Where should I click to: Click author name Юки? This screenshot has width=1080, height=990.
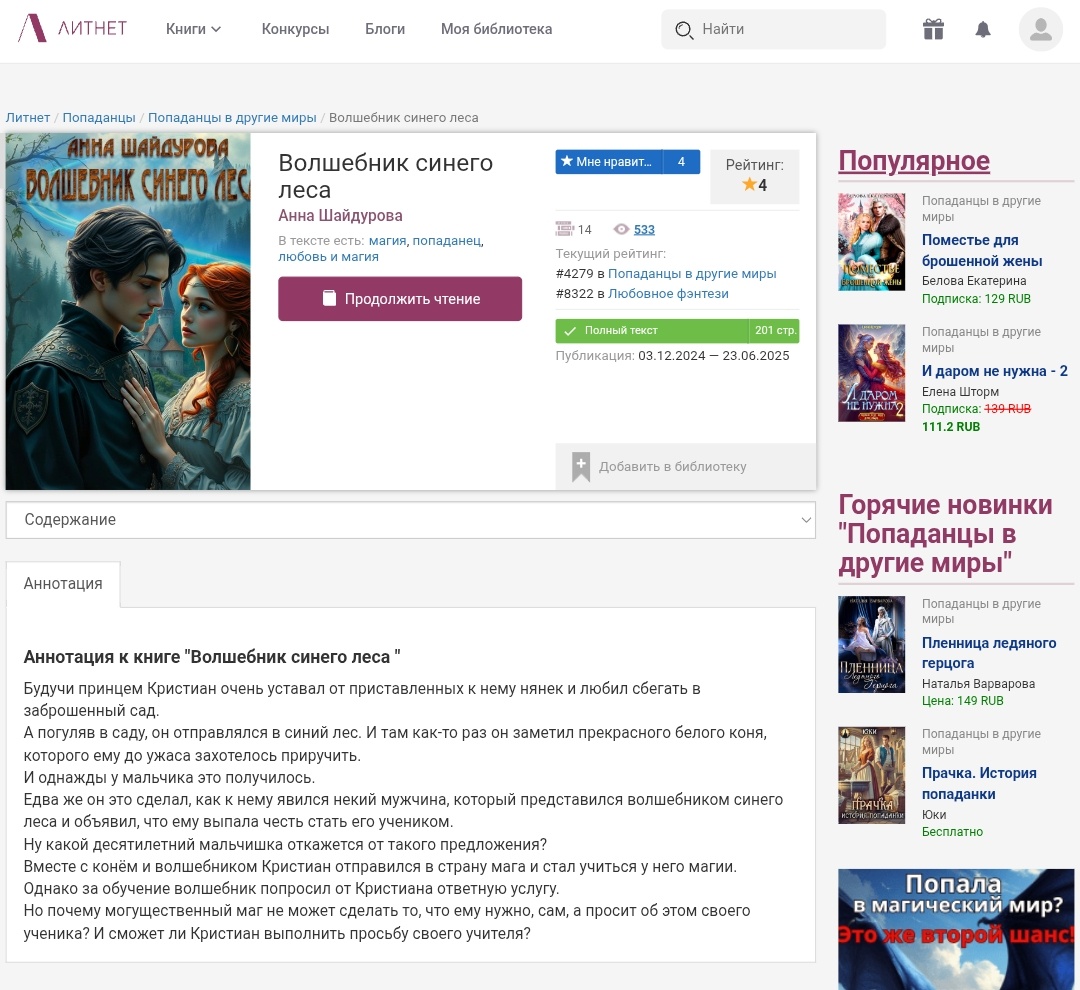934,815
